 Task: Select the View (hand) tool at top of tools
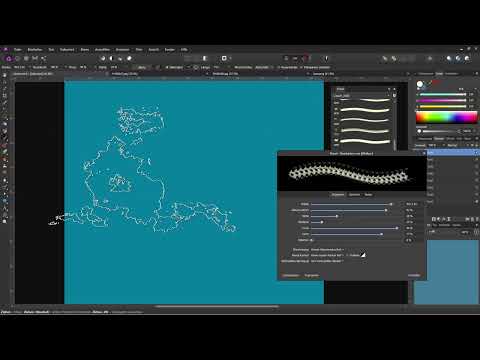[5, 75]
